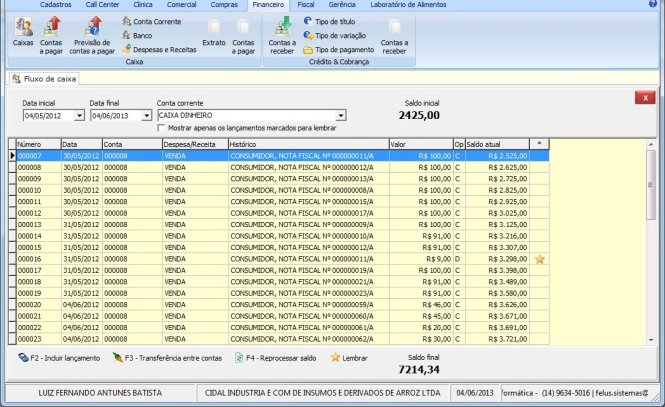Click the arrow header of the marker column
665x407 pixels.
click(539, 144)
